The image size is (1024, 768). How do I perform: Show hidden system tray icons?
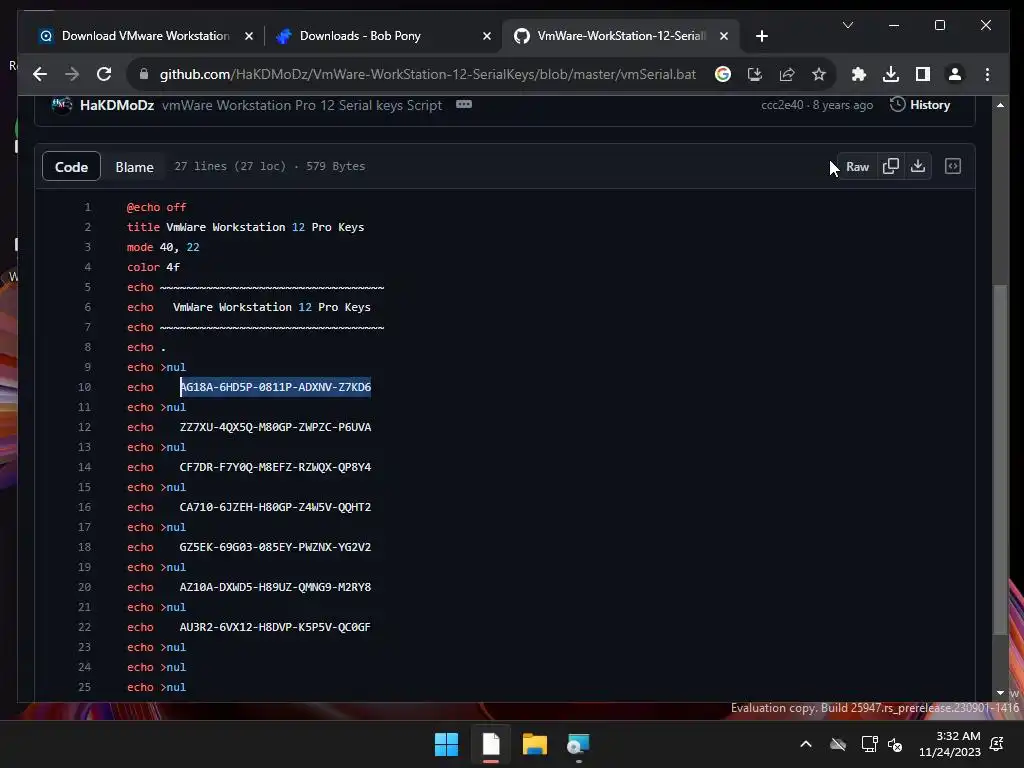[x=806, y=744]
